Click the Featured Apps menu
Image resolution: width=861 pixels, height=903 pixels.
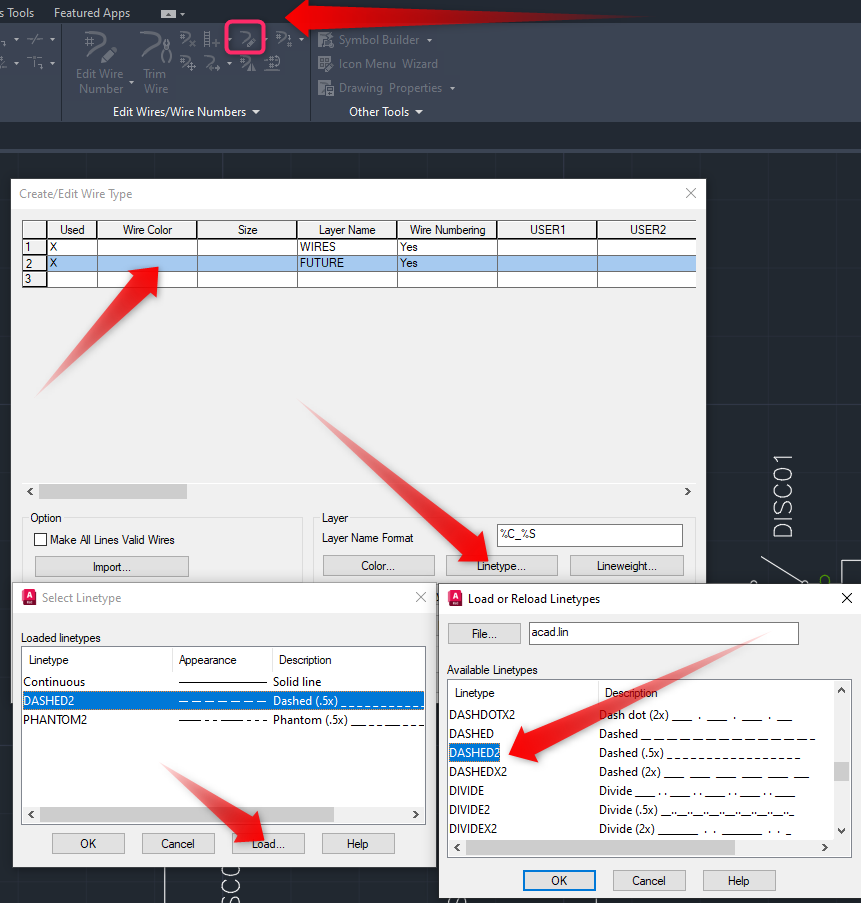click(x=92, y=13)
